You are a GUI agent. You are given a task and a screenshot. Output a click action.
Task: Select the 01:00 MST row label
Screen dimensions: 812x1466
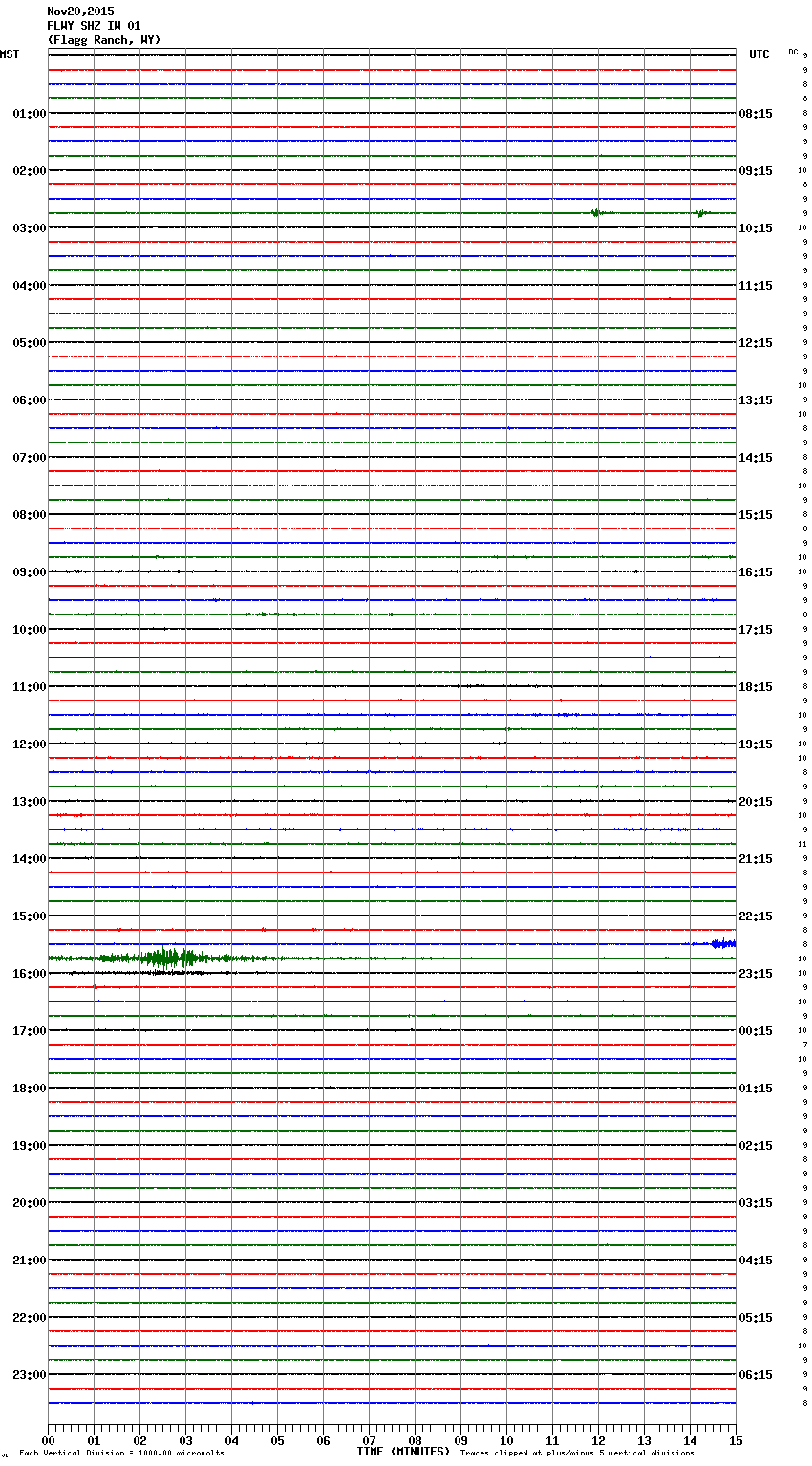tap(29, 114)
